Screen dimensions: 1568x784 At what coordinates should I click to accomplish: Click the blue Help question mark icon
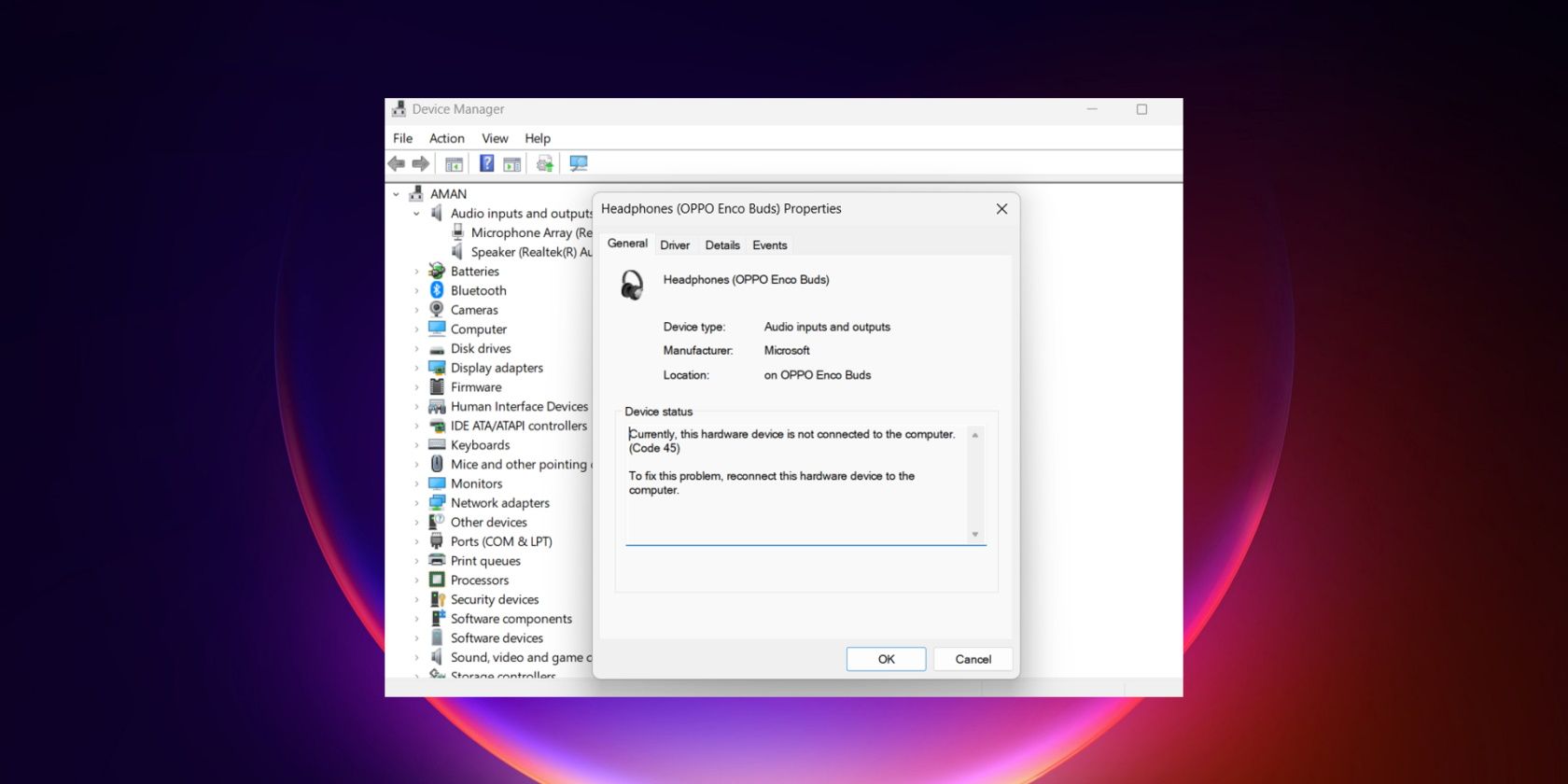tap(486, 164)
